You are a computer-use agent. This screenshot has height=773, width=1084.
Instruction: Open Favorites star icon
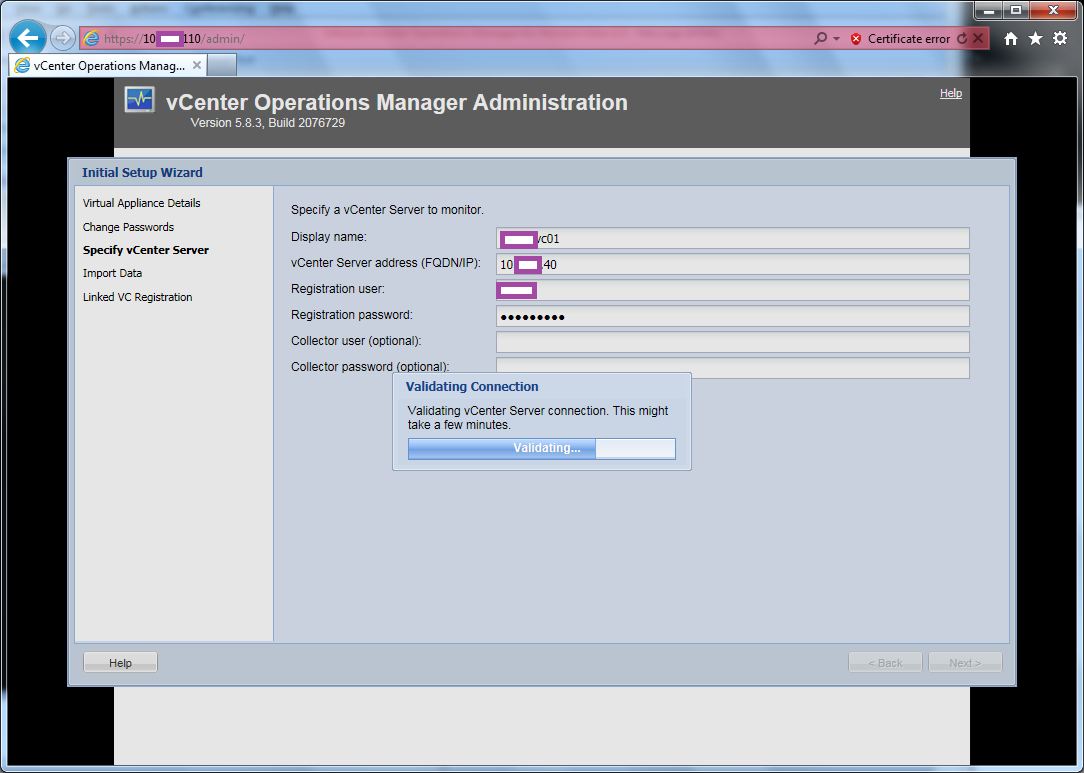click(x=1035, y=38)
